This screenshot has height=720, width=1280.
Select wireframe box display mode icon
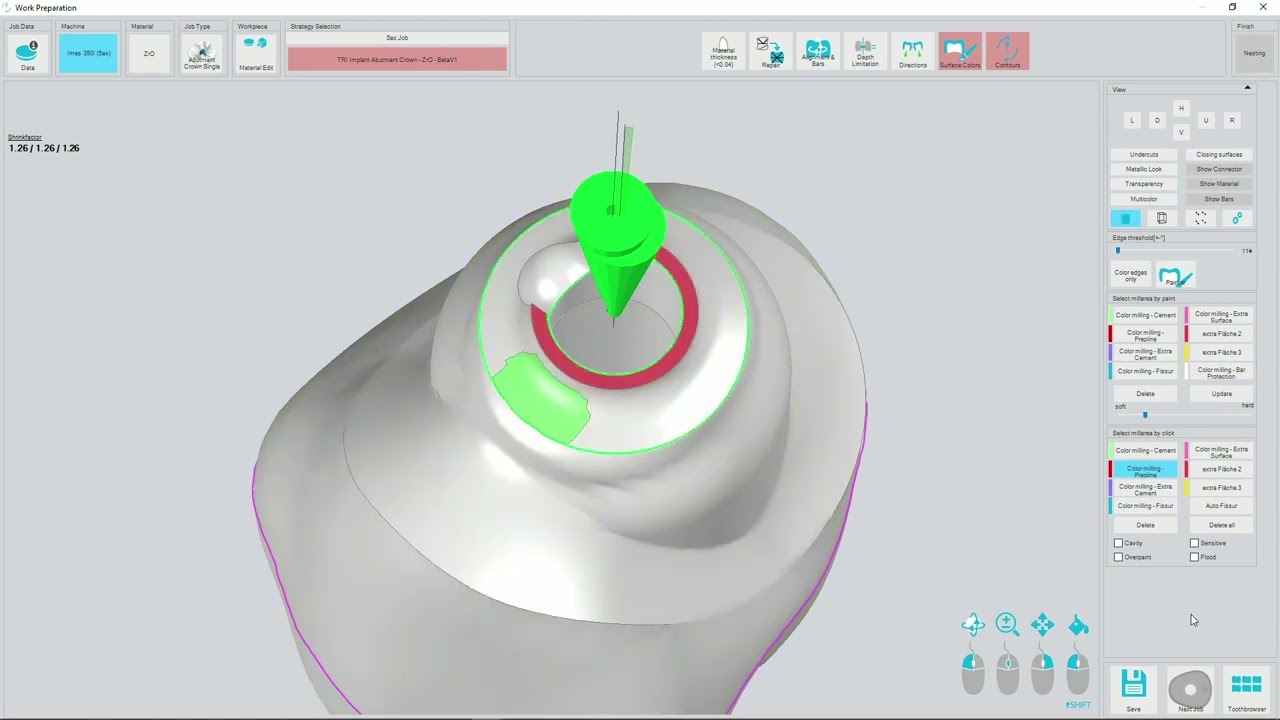tap(1162, 218)
